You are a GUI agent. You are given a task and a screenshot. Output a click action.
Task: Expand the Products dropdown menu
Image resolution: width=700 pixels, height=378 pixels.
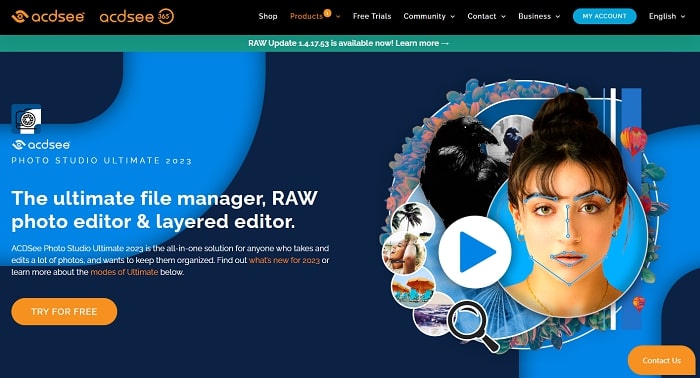click(x=315, y=16)
